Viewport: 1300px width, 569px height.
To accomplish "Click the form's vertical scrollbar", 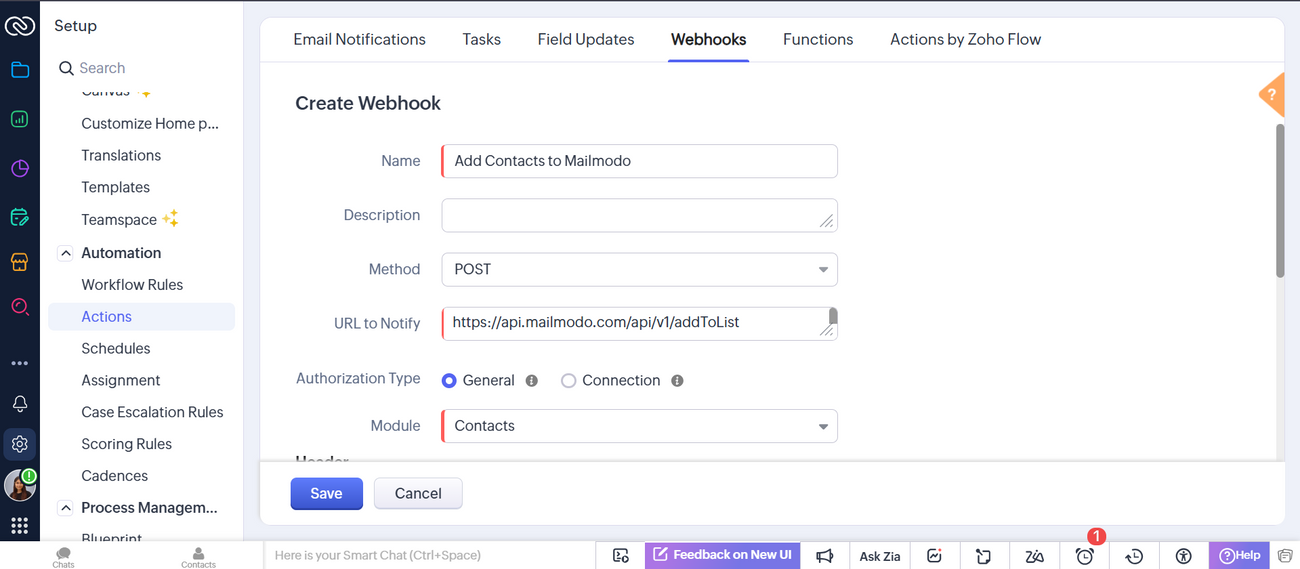I will coord(1280,200).
